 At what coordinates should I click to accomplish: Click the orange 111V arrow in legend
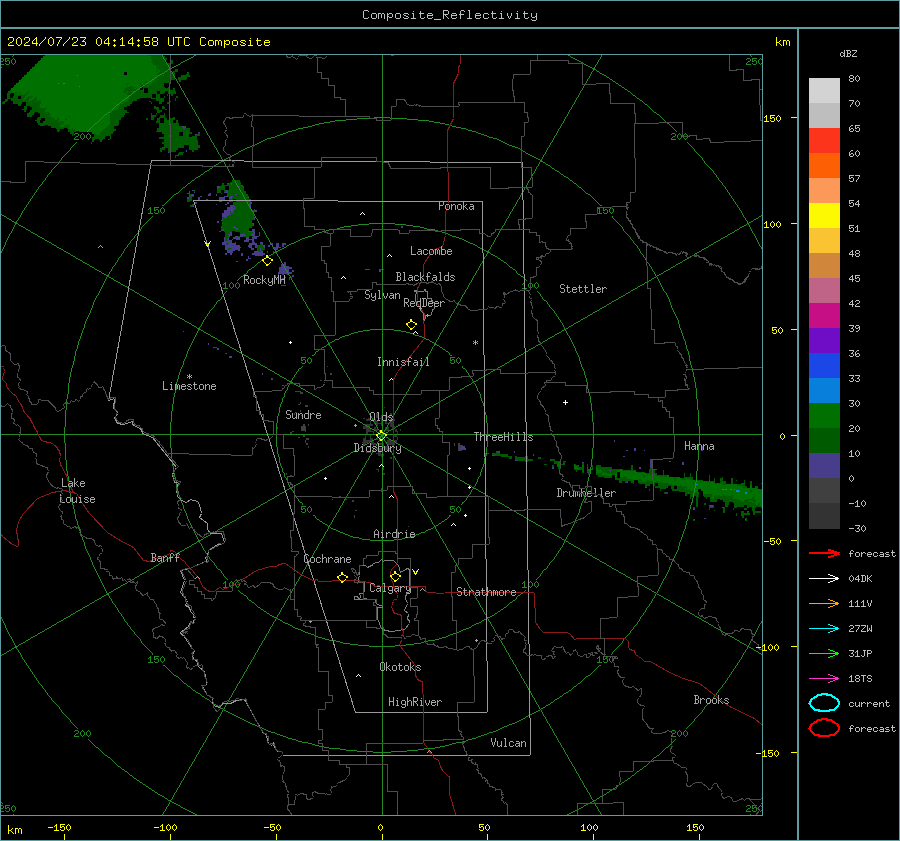824,603
